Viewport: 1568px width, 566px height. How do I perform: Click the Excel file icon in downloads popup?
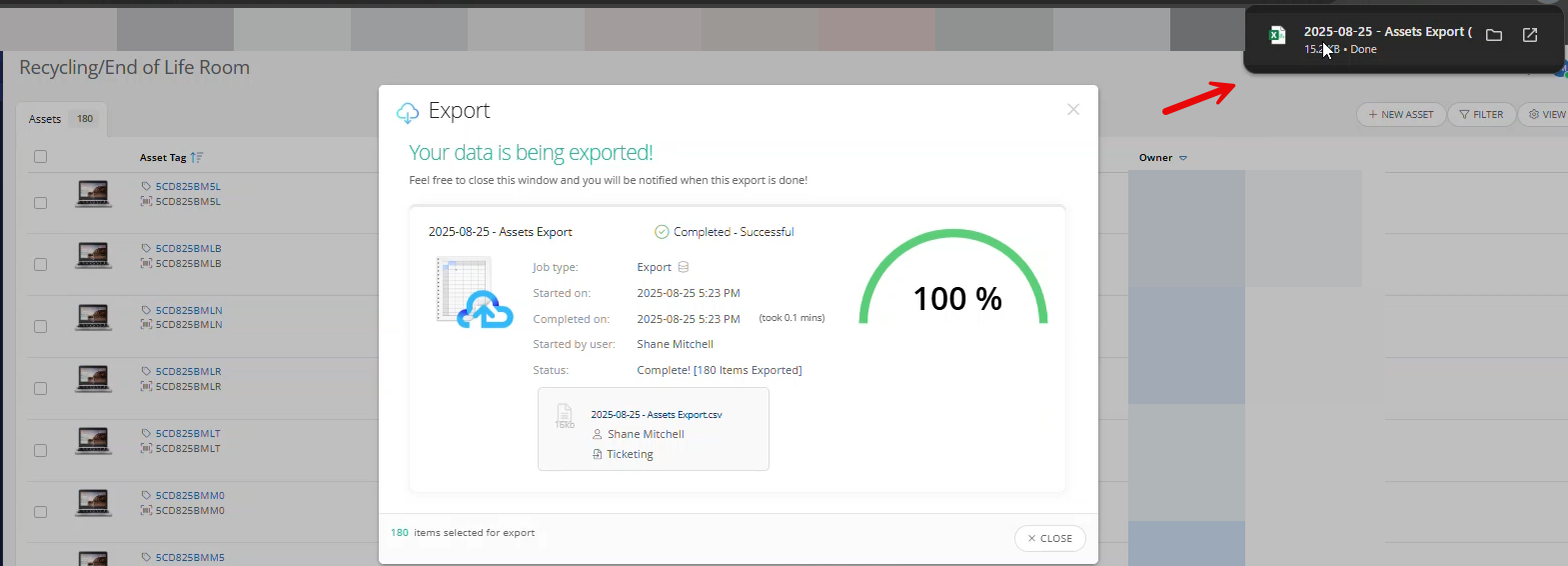[x=1277, y=36]
